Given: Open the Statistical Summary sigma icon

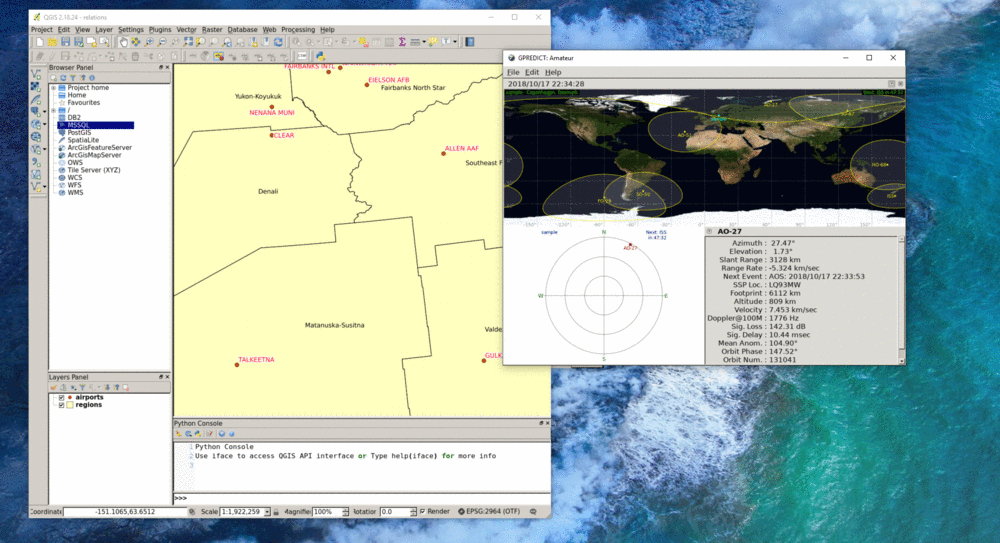Looking at the screenshot, I should (402, 42).
